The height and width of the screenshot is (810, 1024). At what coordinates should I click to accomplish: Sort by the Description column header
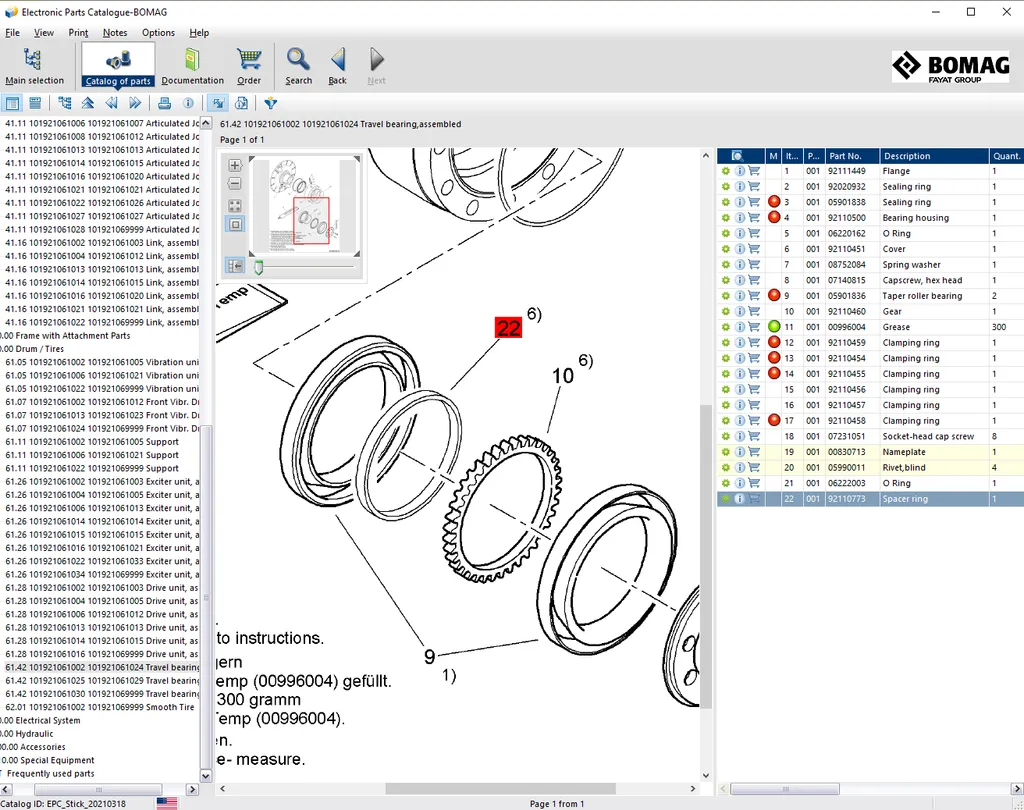pos(934,155)
